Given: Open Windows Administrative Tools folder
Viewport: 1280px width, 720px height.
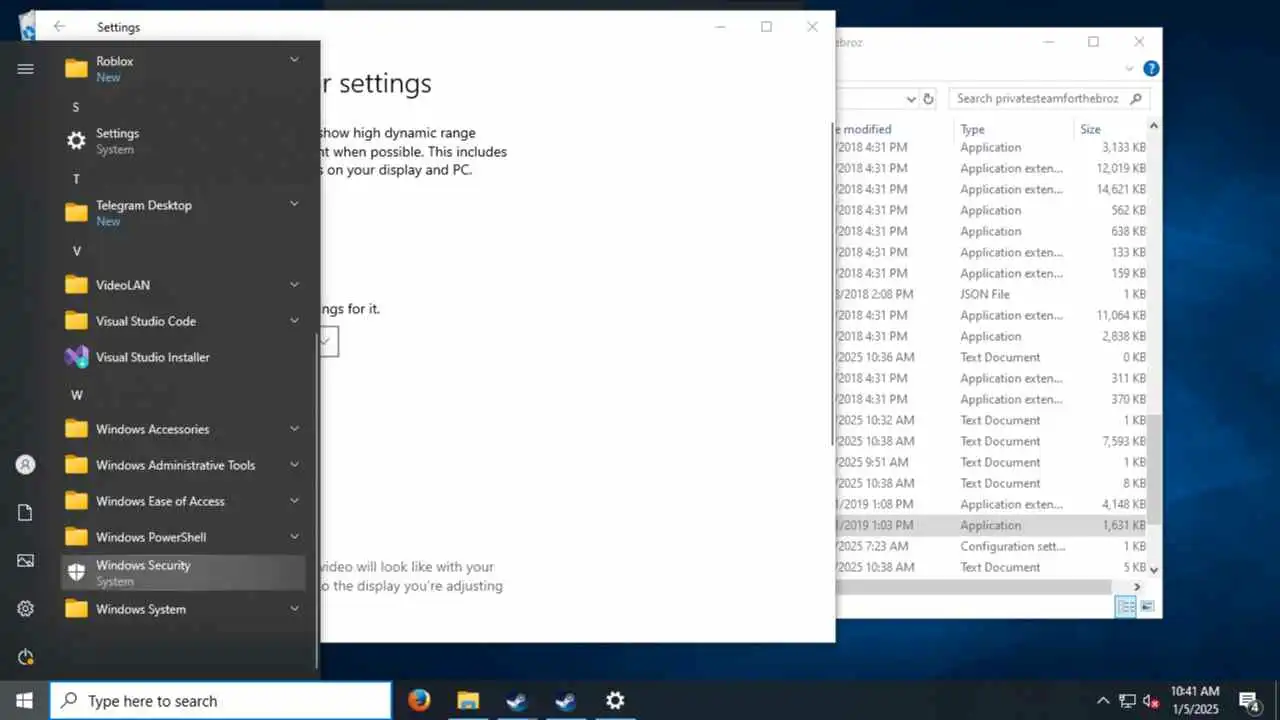Looking at the screenshot, I should [183, 465].
